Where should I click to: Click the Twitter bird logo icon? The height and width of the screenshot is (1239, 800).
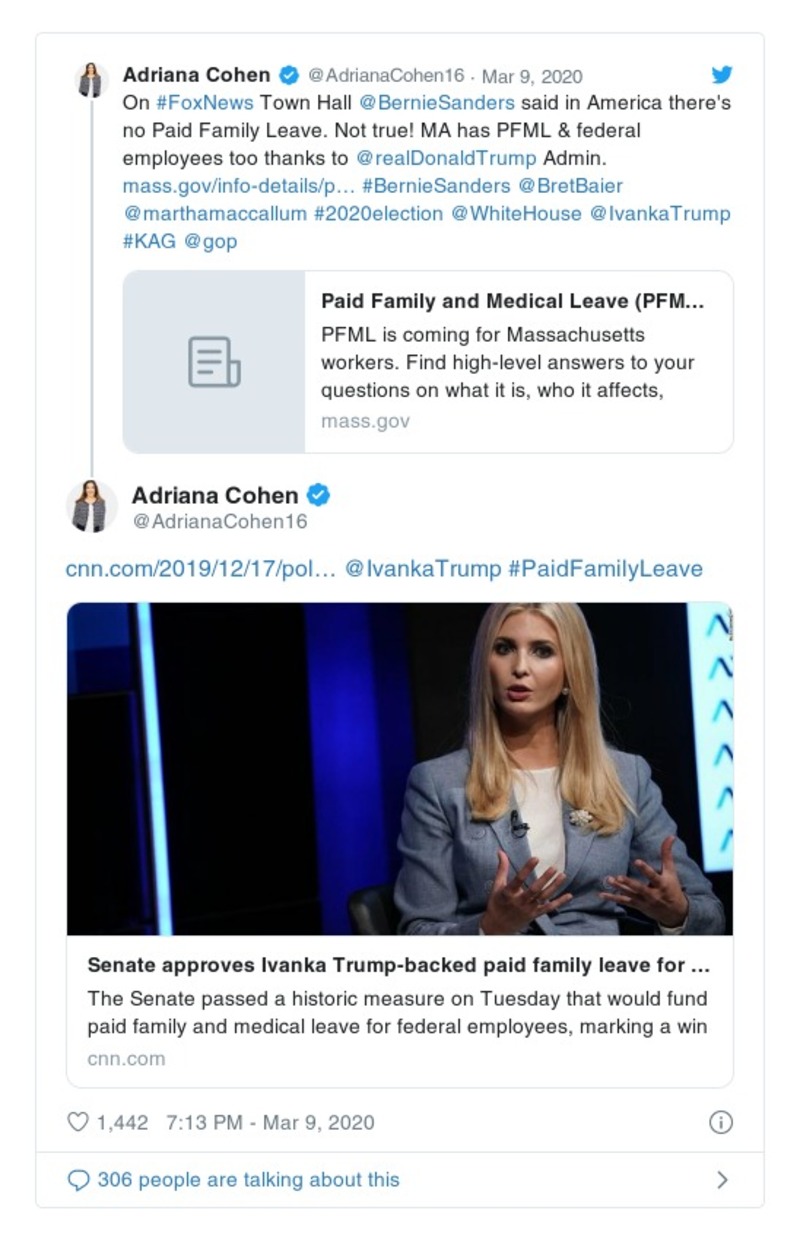[721, 75]
